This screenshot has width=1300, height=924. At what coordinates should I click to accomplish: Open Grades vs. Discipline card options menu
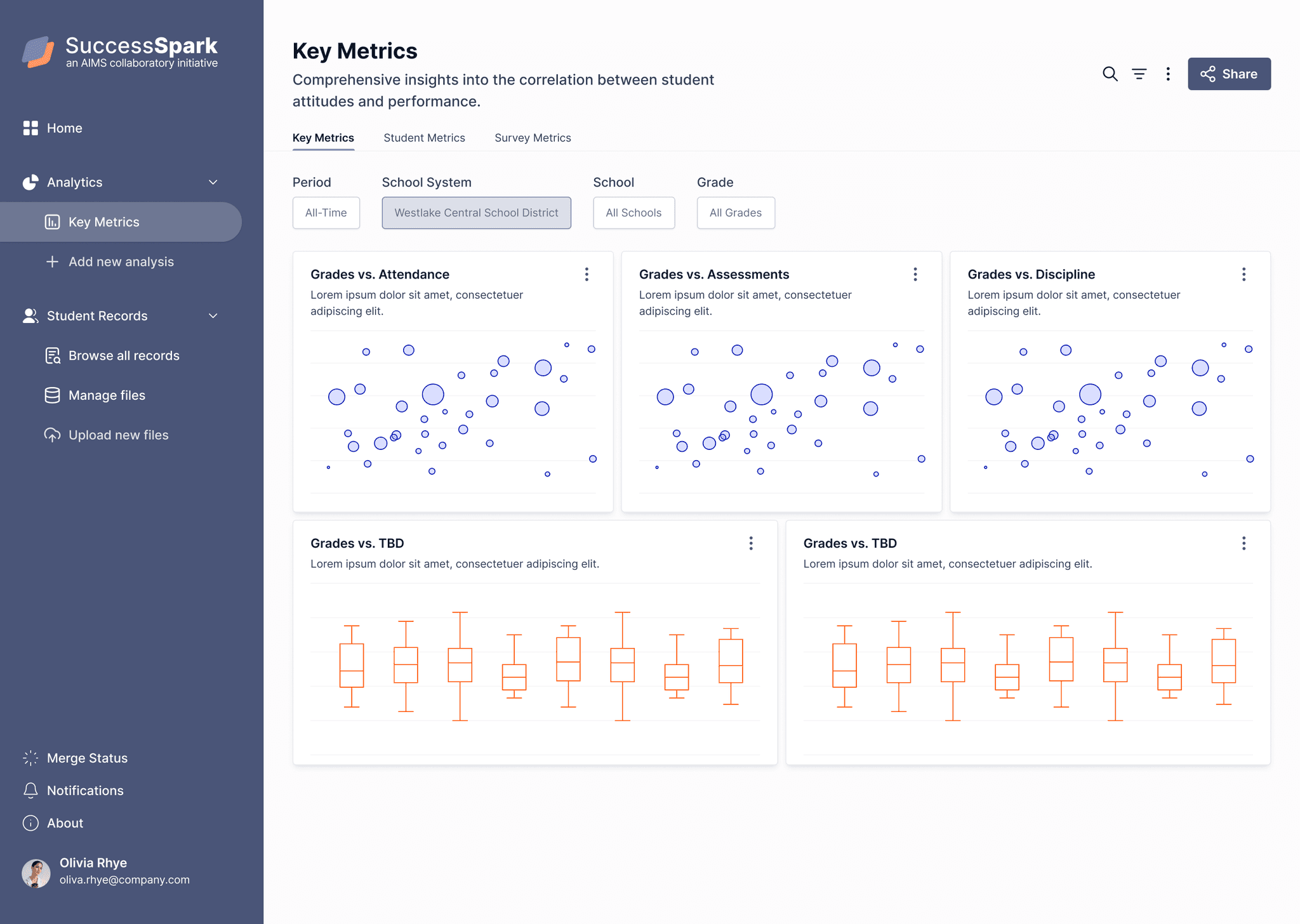click(x=1244, y=274)
